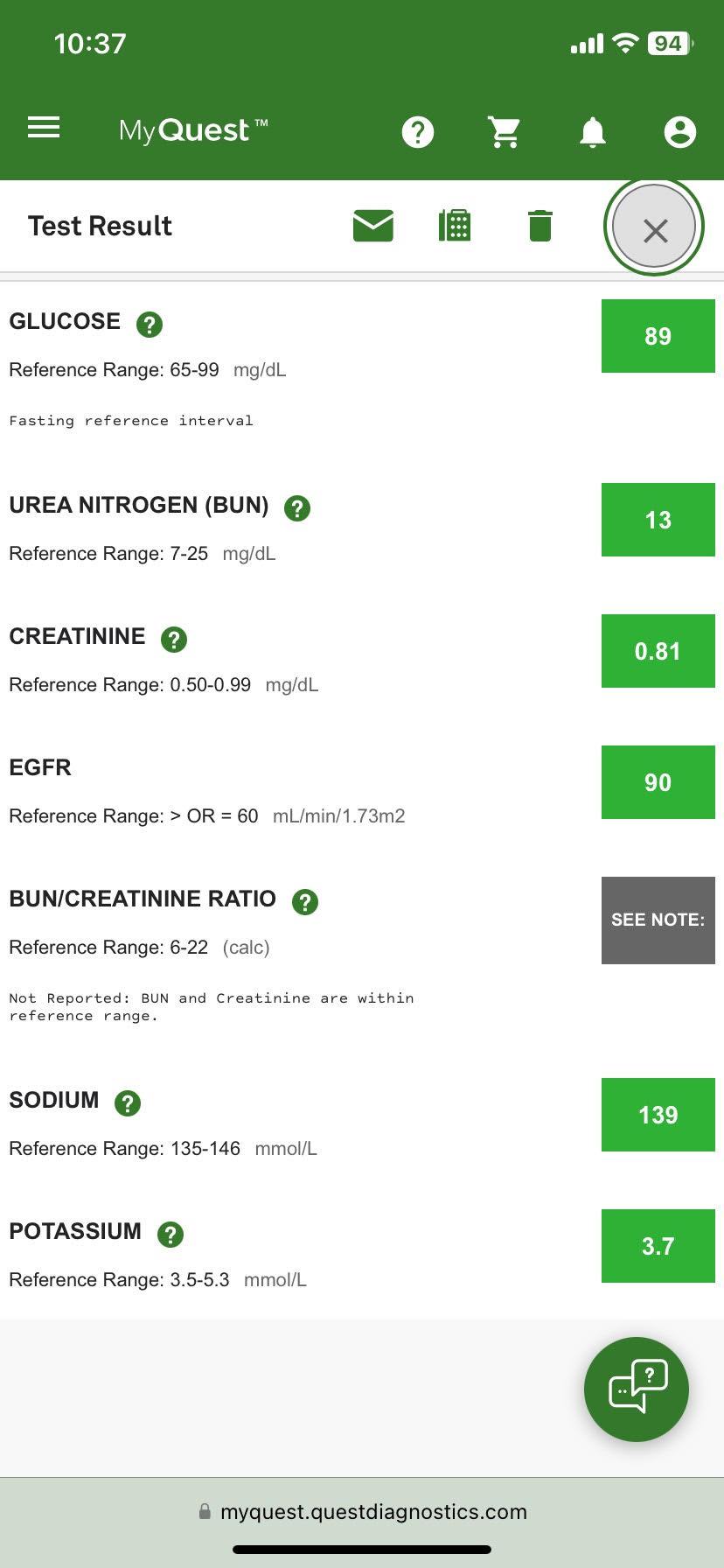Screen dimensions: 724x1568
Task: Open SODIUM test explanation icon
Action: [x=128, y=1103]
